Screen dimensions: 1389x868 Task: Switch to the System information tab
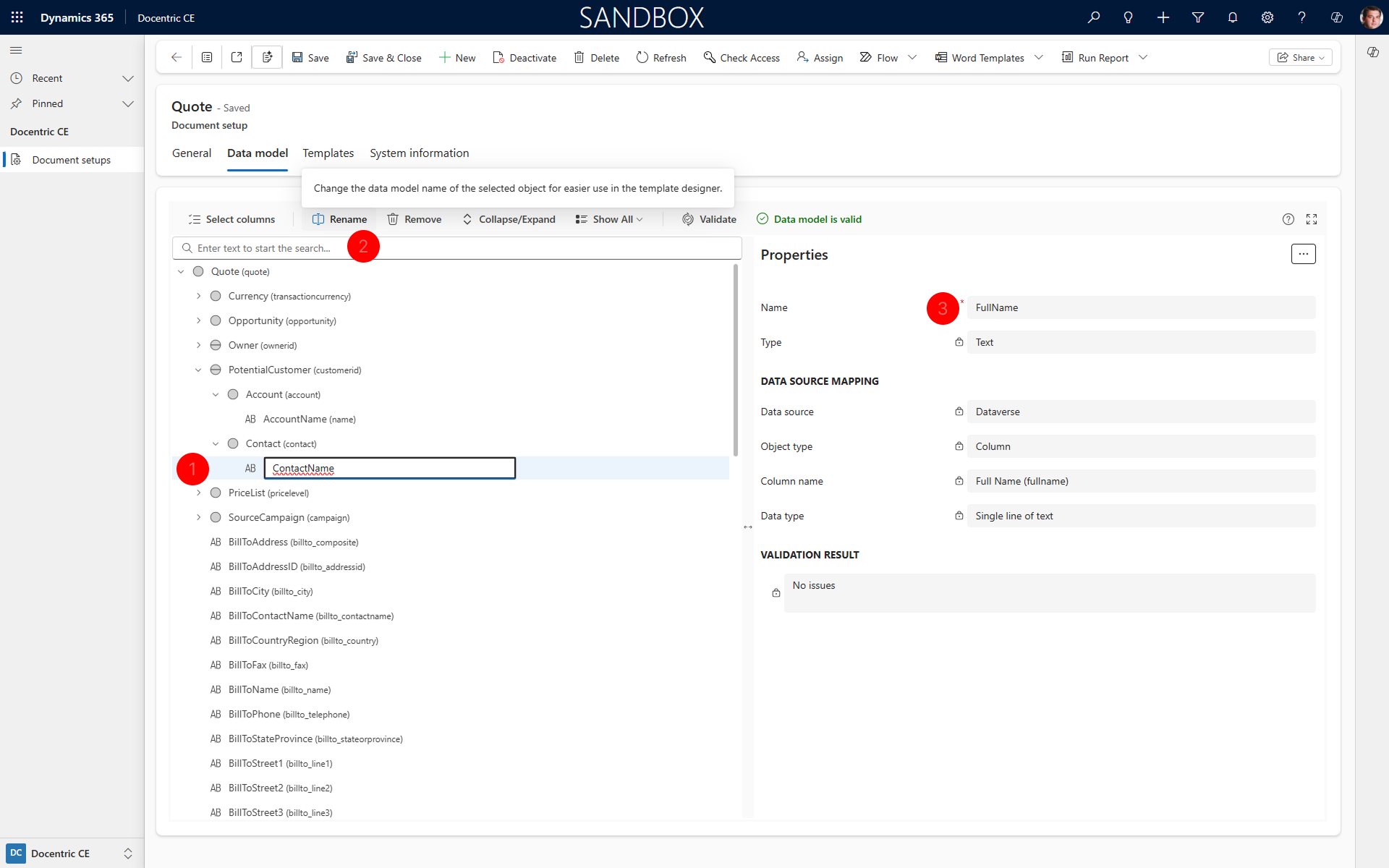point(420,153)
